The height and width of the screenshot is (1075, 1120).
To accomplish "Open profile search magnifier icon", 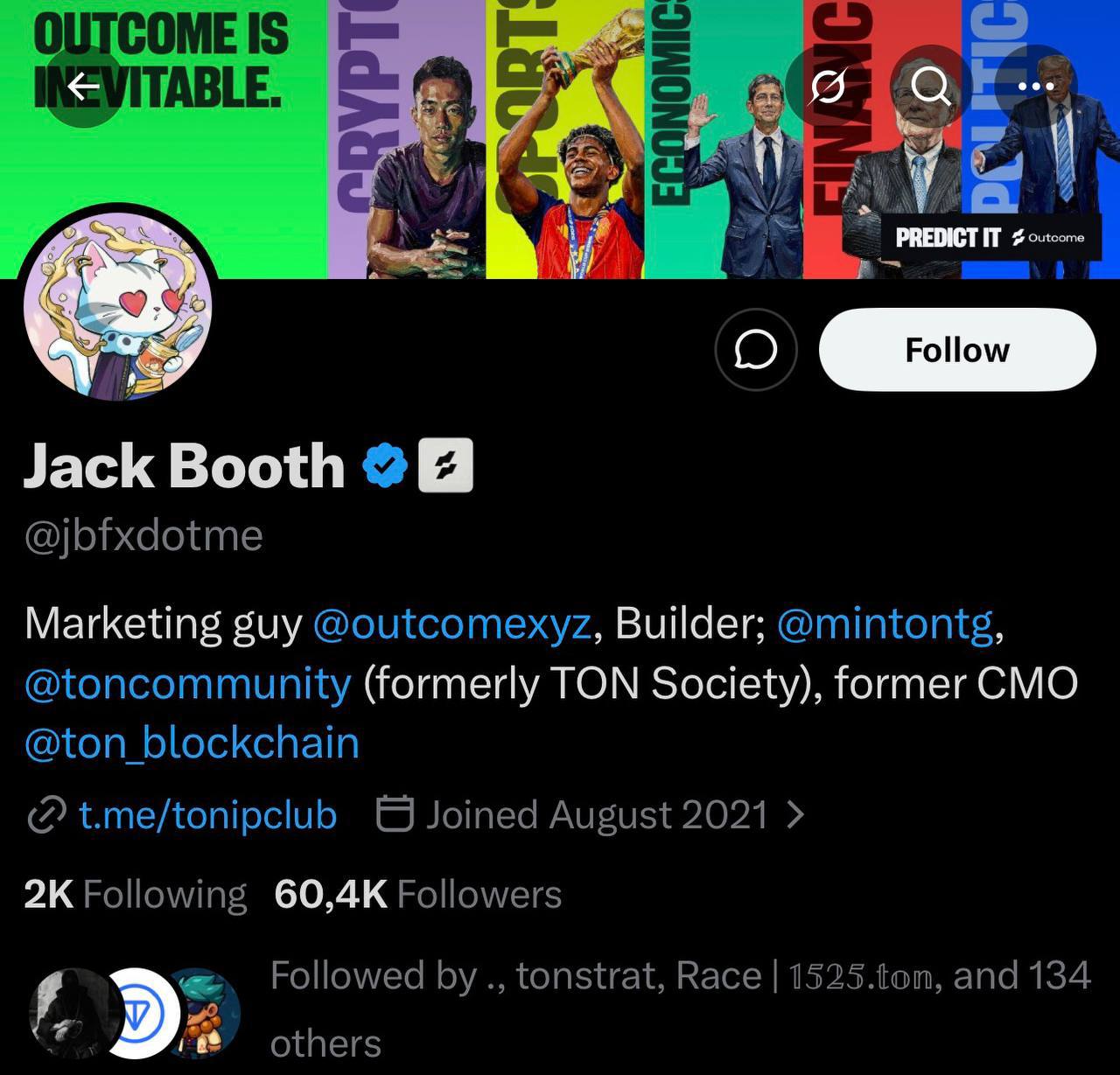I will click(x=931, y=87).
